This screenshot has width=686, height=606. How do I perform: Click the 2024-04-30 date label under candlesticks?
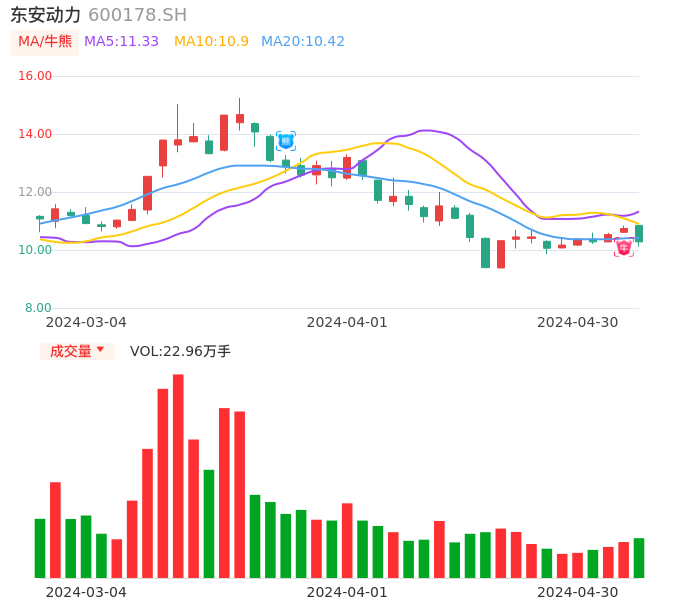[577, 322]
